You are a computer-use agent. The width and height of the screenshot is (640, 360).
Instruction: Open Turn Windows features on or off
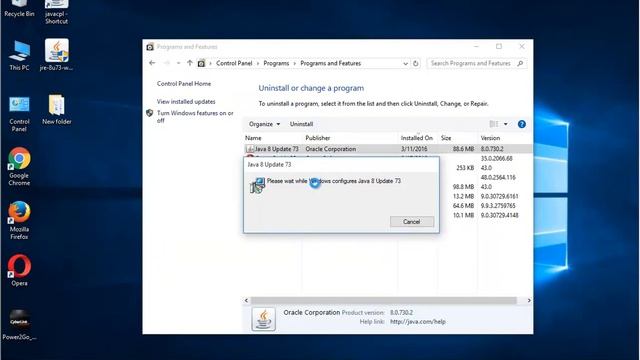coord(195,117)
